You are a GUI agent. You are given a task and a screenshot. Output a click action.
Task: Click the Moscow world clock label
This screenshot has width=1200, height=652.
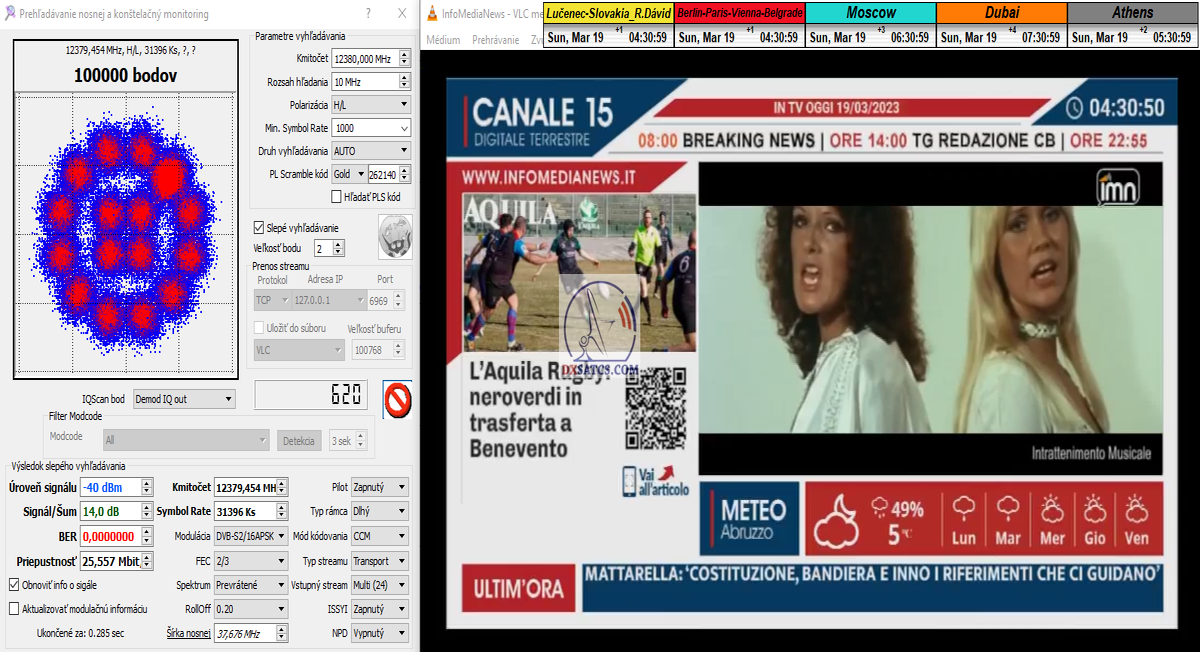point(870,13)
